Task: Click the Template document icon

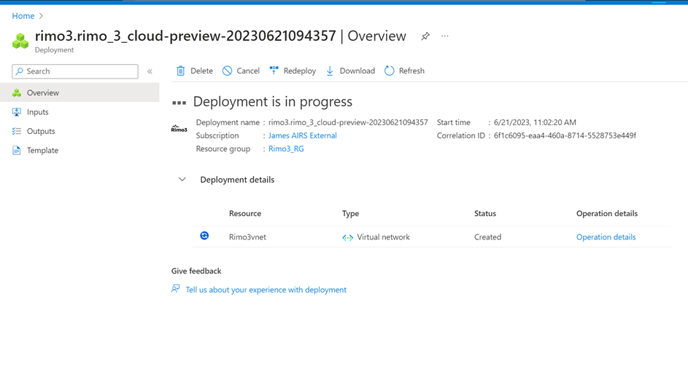Action: 16,151
